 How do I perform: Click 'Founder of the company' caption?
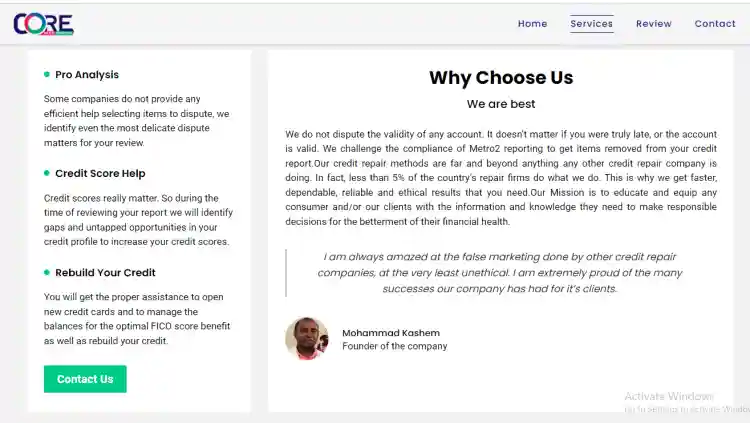point(394,347)
